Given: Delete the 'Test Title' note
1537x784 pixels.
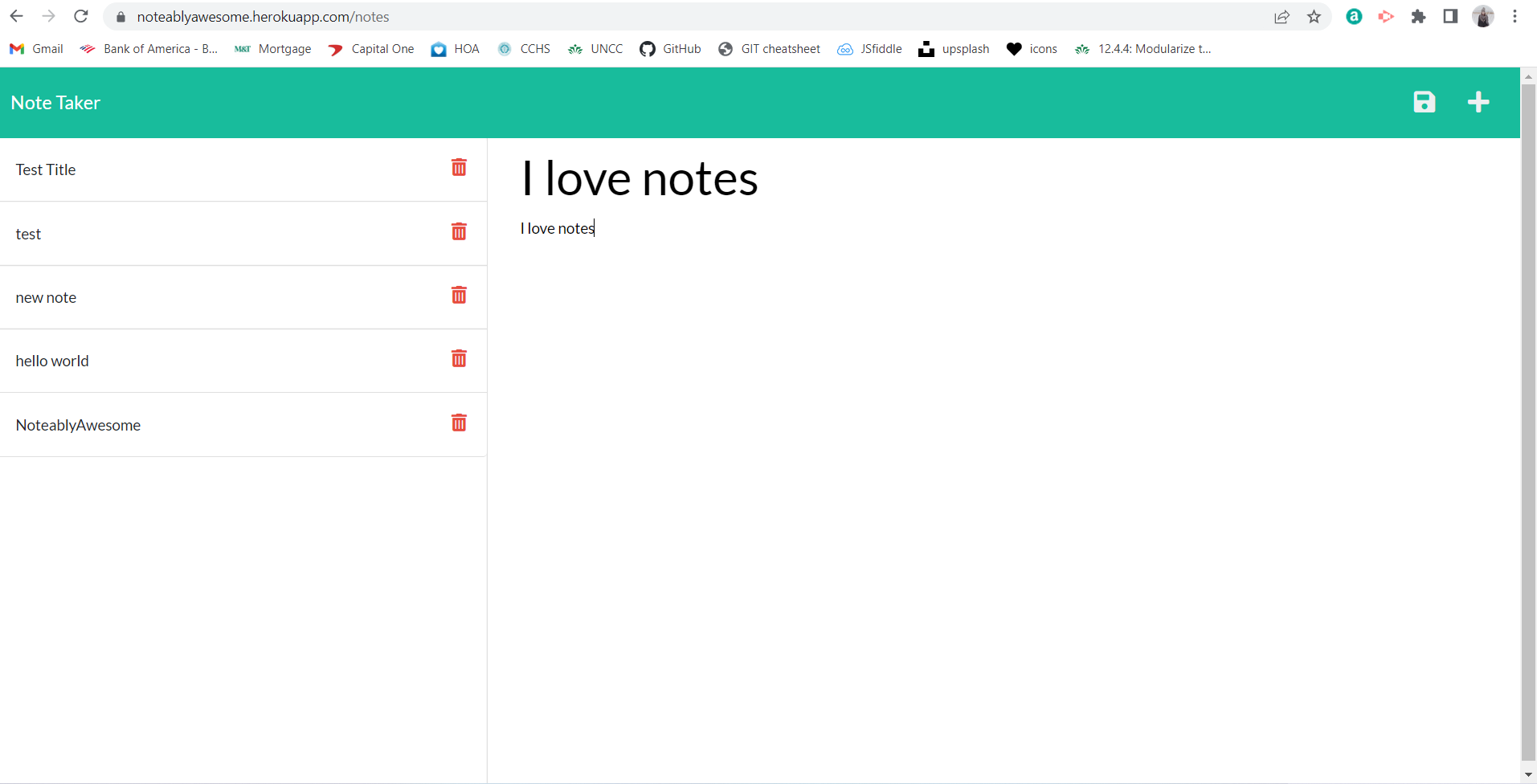Looking at the screenshot, I should point(459,167).
